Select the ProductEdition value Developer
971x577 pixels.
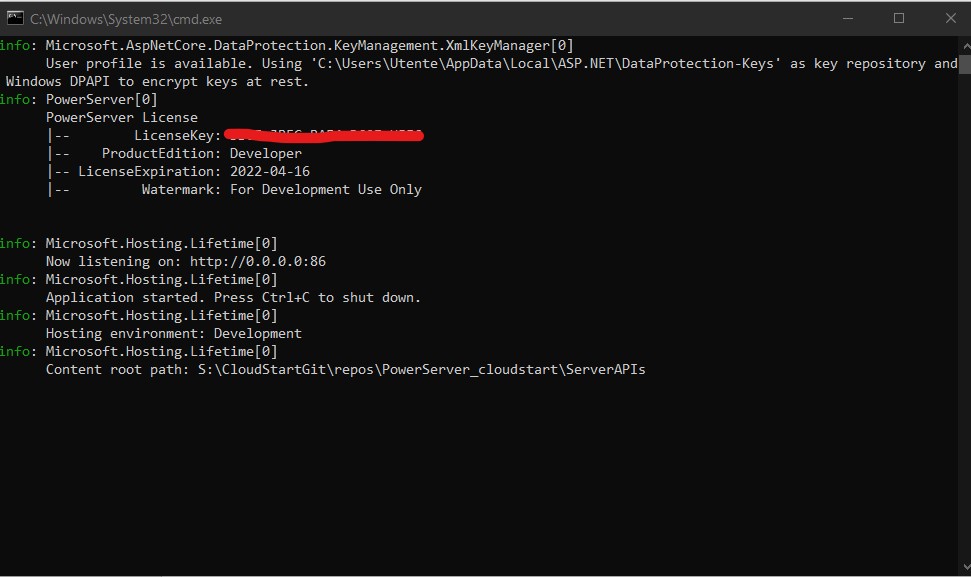tap(265, 154)
